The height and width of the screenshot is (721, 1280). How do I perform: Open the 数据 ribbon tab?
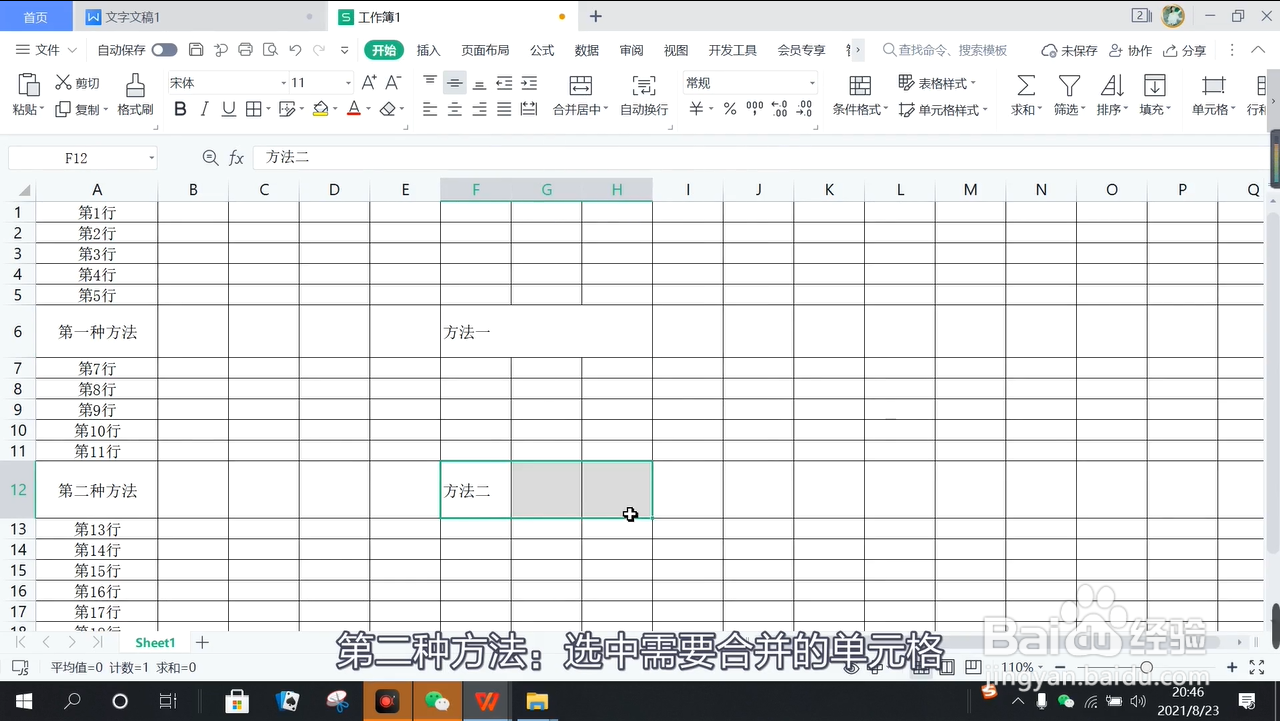[587, 49]
